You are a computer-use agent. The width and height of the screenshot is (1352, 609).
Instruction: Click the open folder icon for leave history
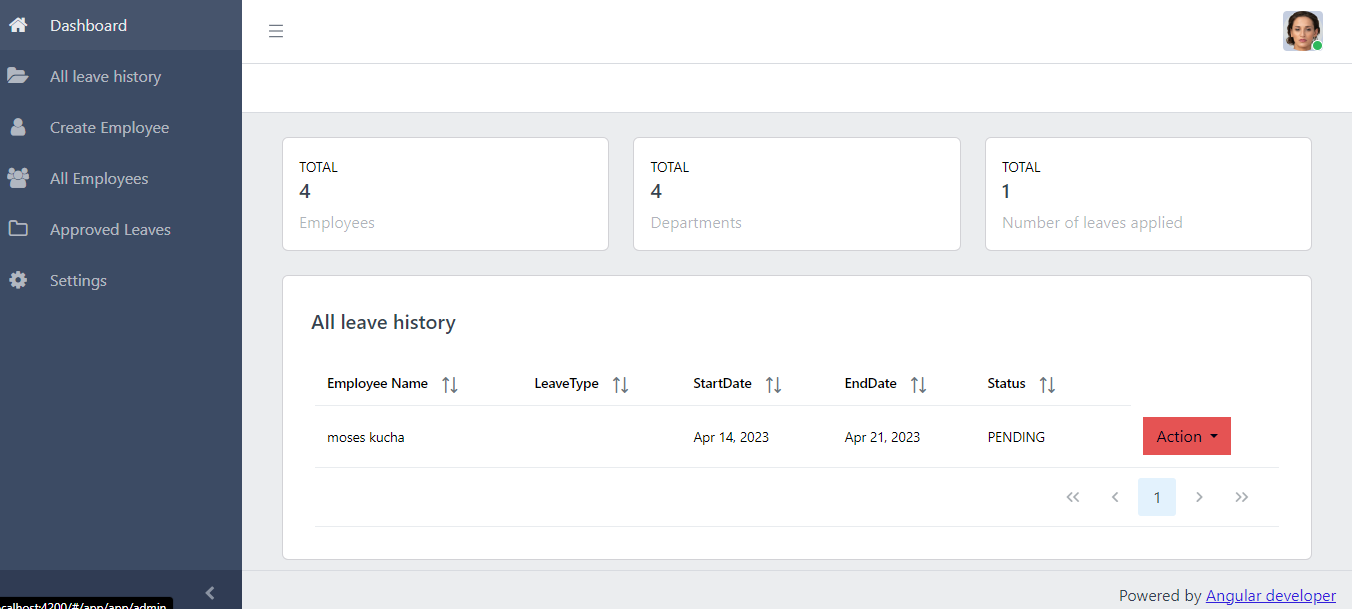pos(18,76)
